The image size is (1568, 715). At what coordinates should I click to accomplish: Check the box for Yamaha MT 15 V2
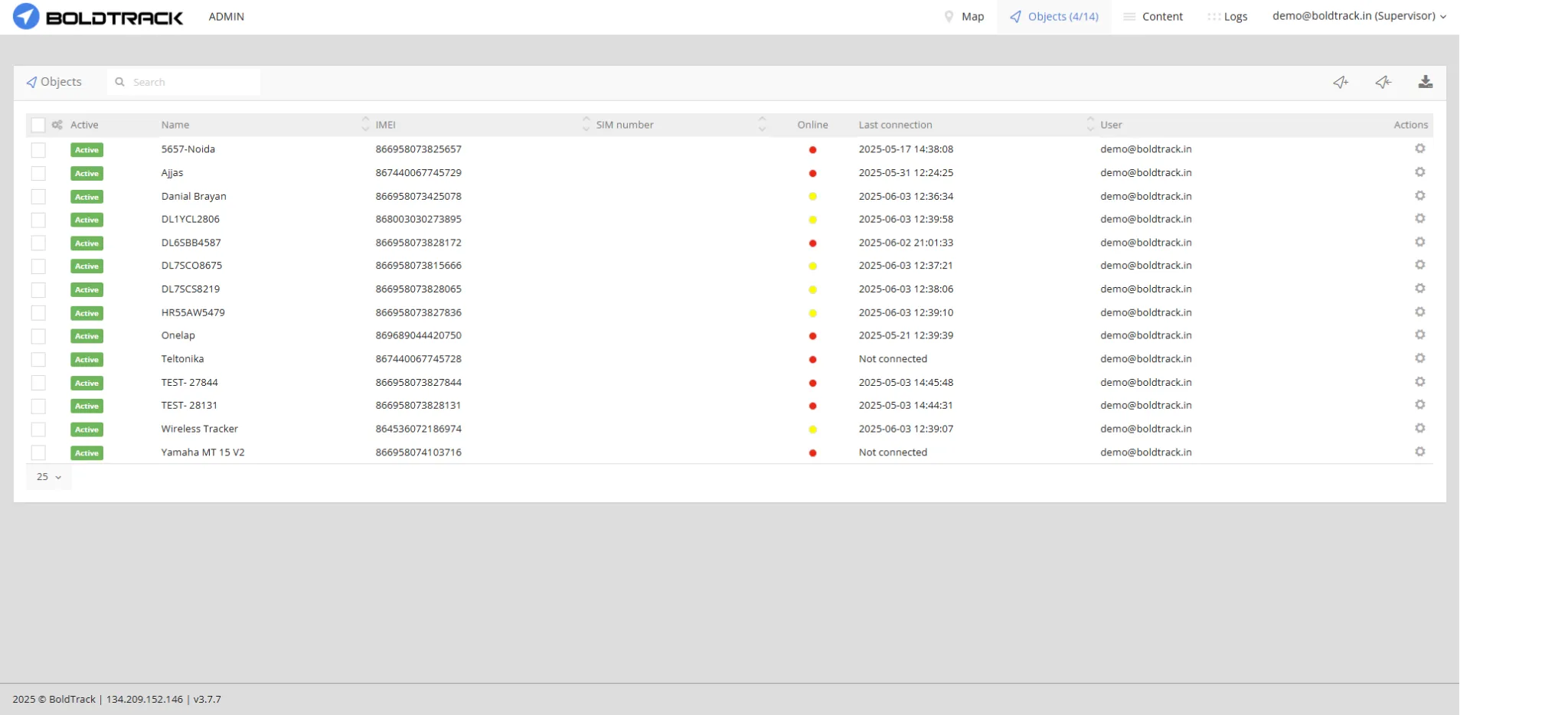coord(38,452)
